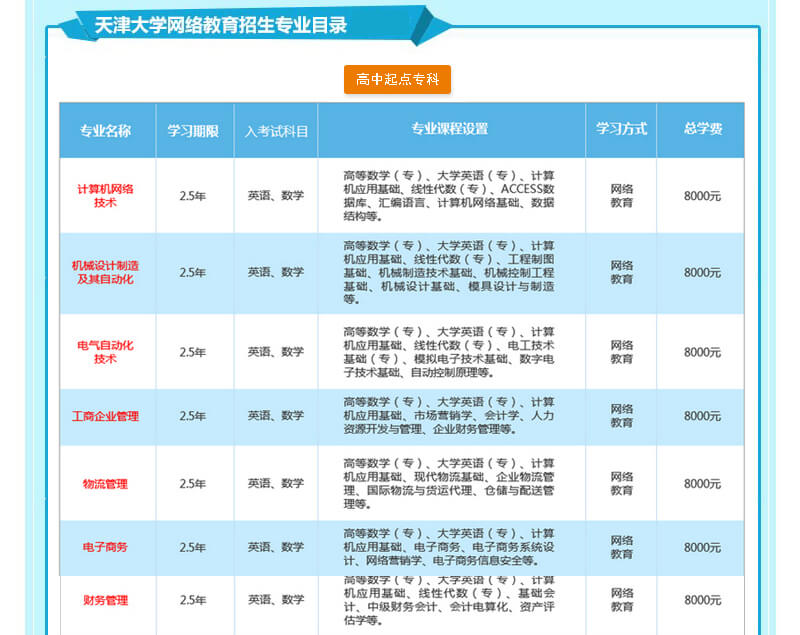The image size is (800, 635).
Task: Click the 天津大学网络教育招生专业目录 banner title
Action: click(220, 25)
